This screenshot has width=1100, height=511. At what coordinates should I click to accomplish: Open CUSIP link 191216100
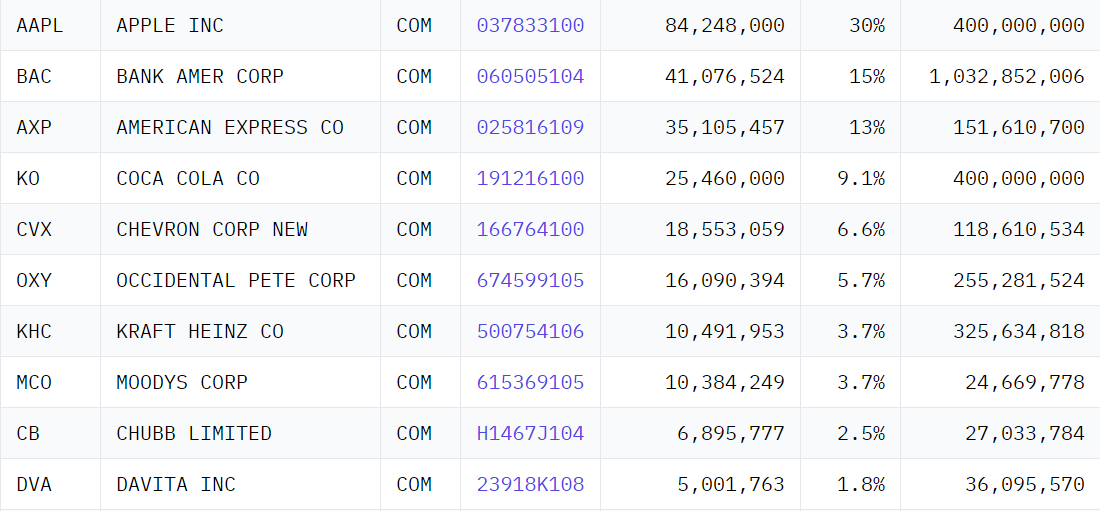[530, 178]
